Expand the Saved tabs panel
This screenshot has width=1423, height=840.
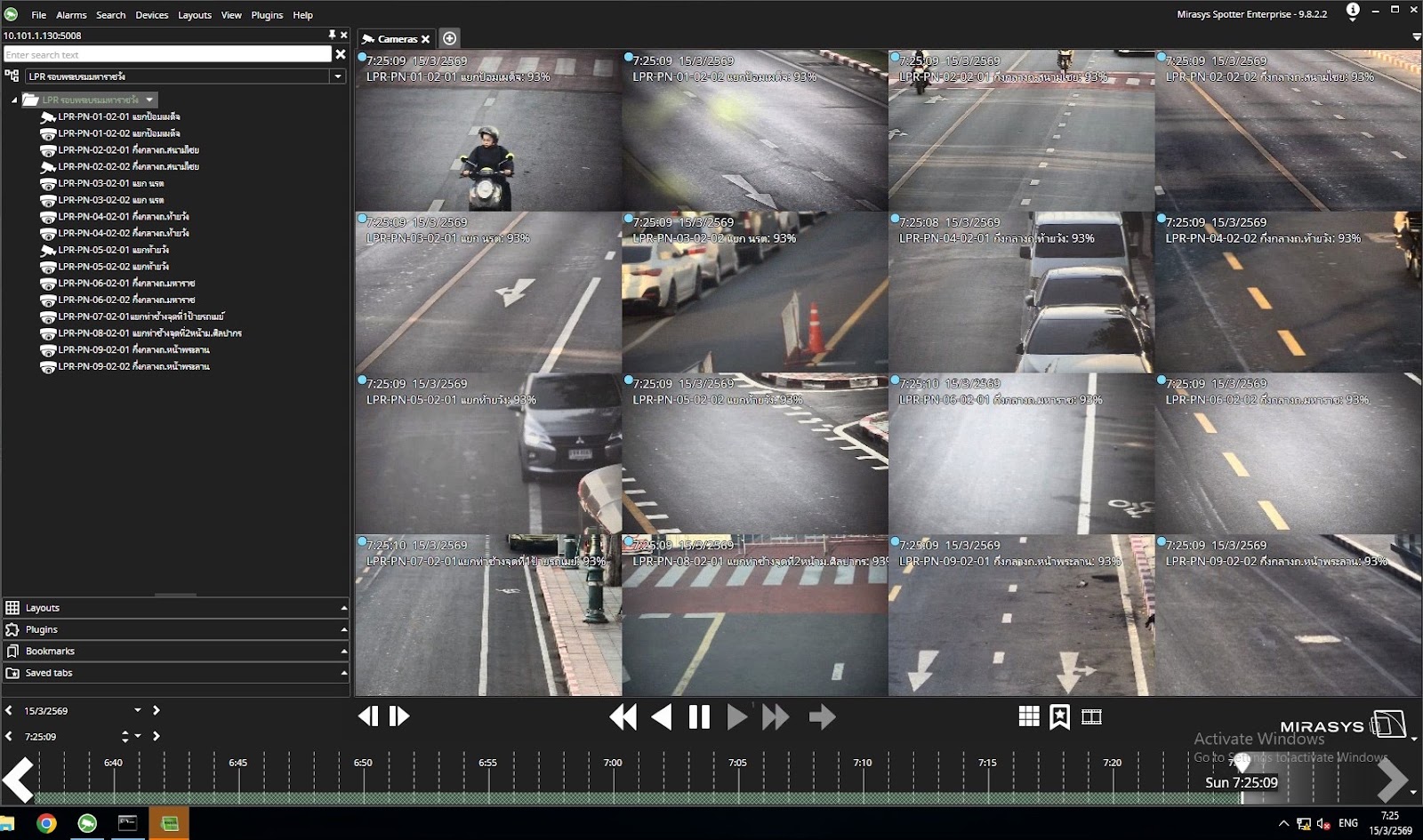coord(175,673)
